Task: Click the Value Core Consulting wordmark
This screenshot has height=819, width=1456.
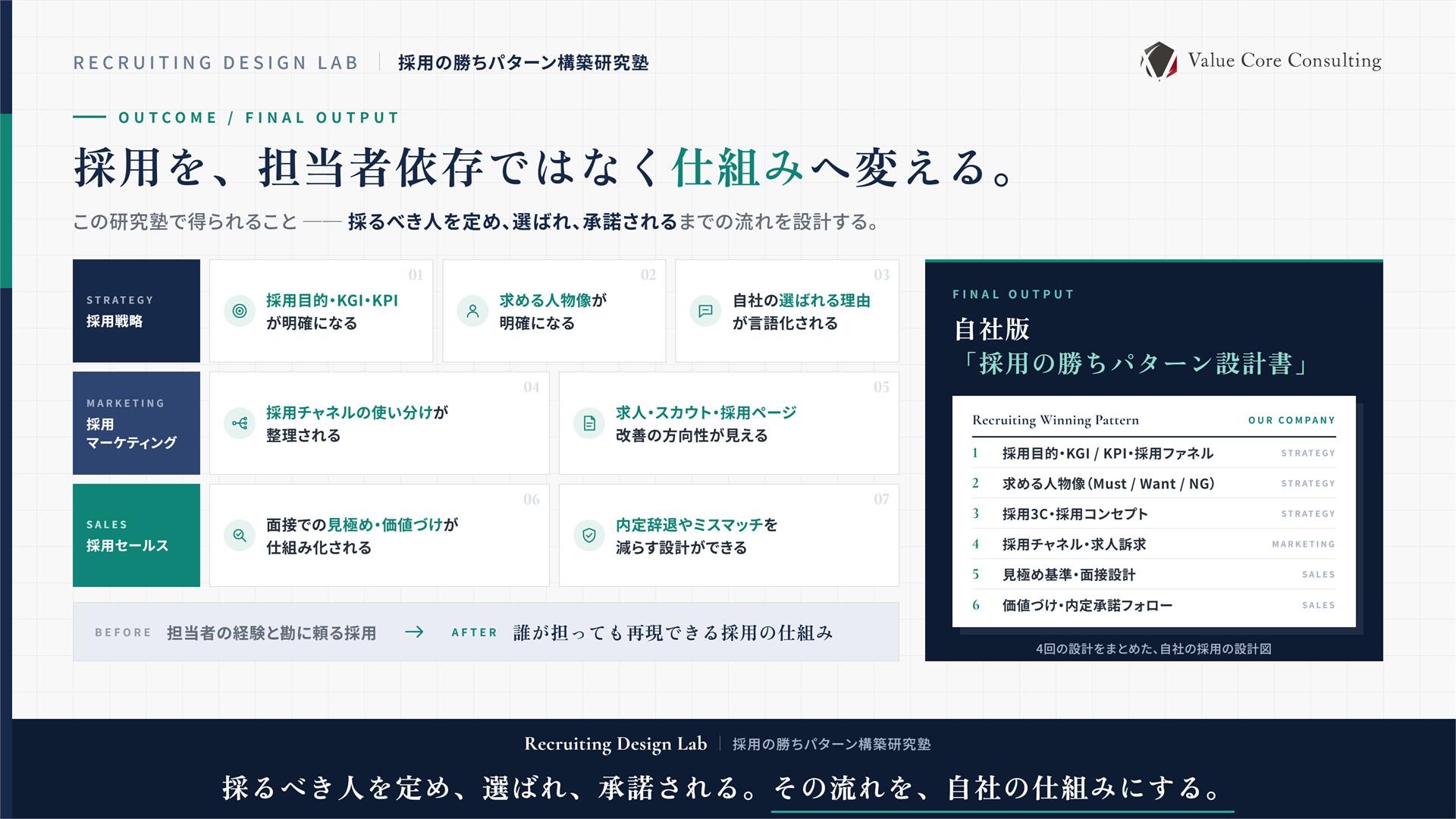Action: (x=1285, y=61)
